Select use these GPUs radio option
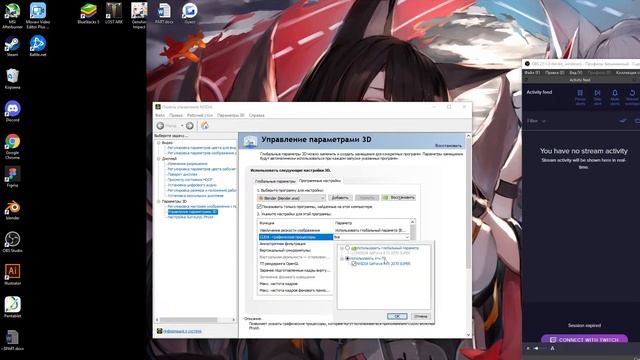This screenshot has width=640, height=360. [x=347, y=258]
